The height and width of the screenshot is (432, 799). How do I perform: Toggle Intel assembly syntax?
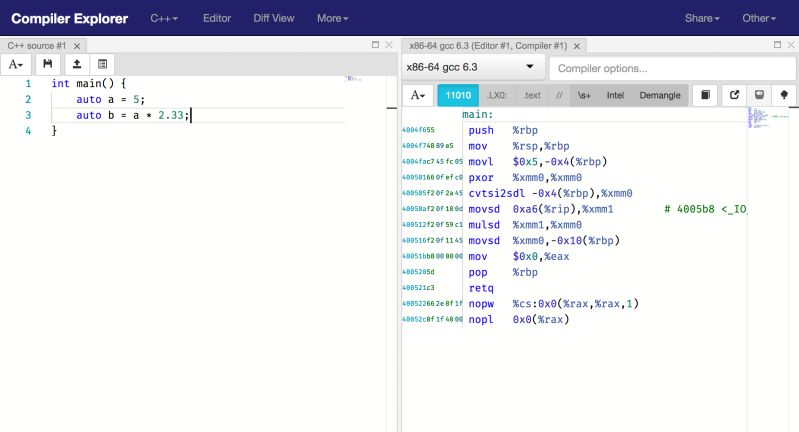tap(615, 95)
